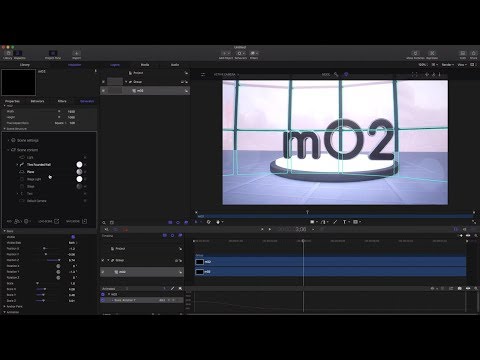Viewport: 480px width, 360px height.
Task: Open the Add Object toolbar menu
Action: pyautogui.click(x=226, y=53)
